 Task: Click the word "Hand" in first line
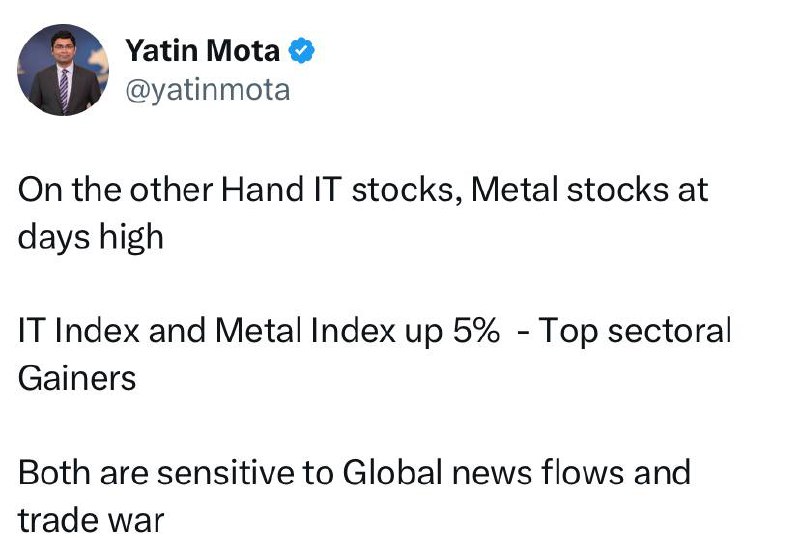(x=262, y=190)
